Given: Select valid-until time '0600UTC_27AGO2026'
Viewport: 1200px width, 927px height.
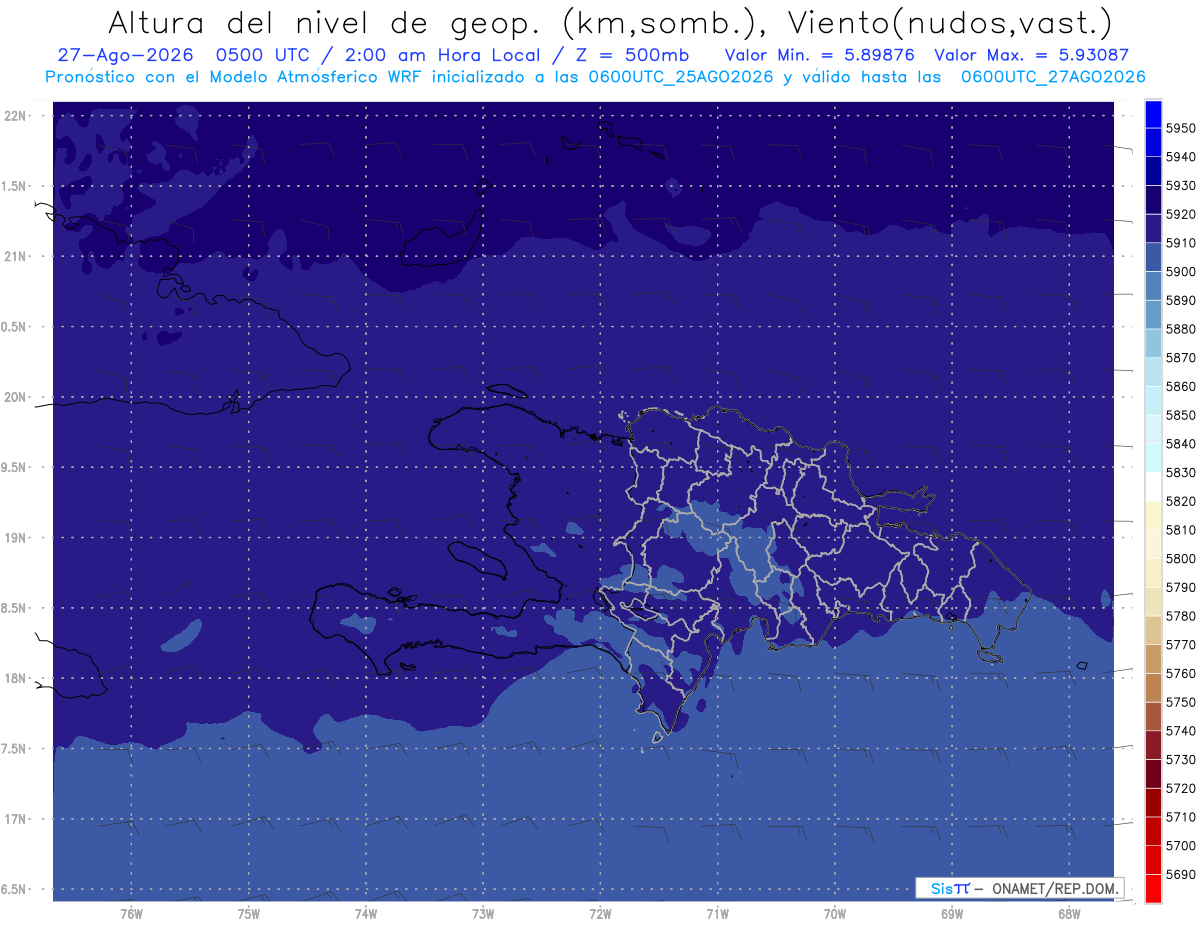Looking at the screenshot, I should 1053,77.
